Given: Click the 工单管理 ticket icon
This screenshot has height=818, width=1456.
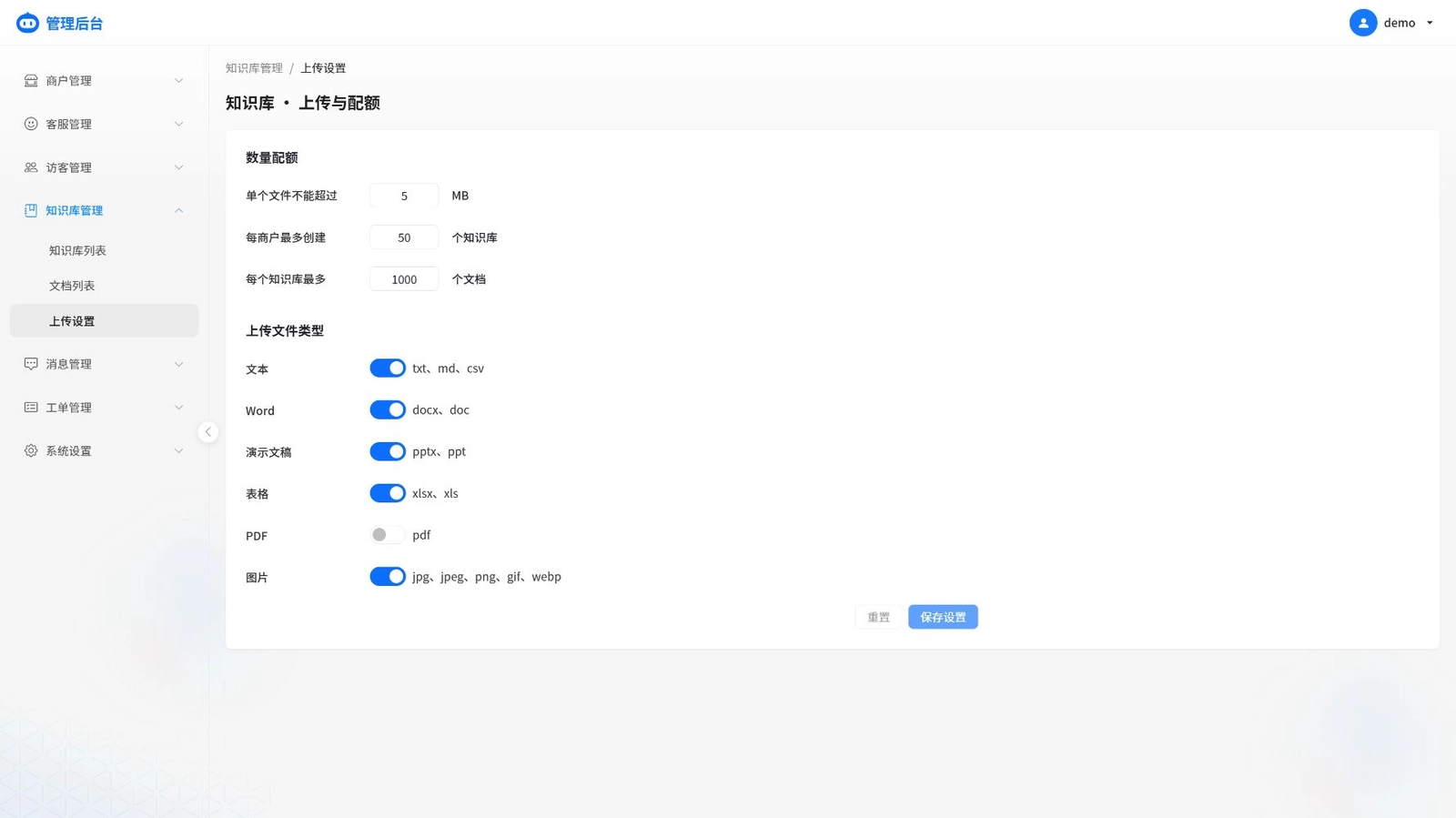Looking at the screenshot, I should pos(31,408).
